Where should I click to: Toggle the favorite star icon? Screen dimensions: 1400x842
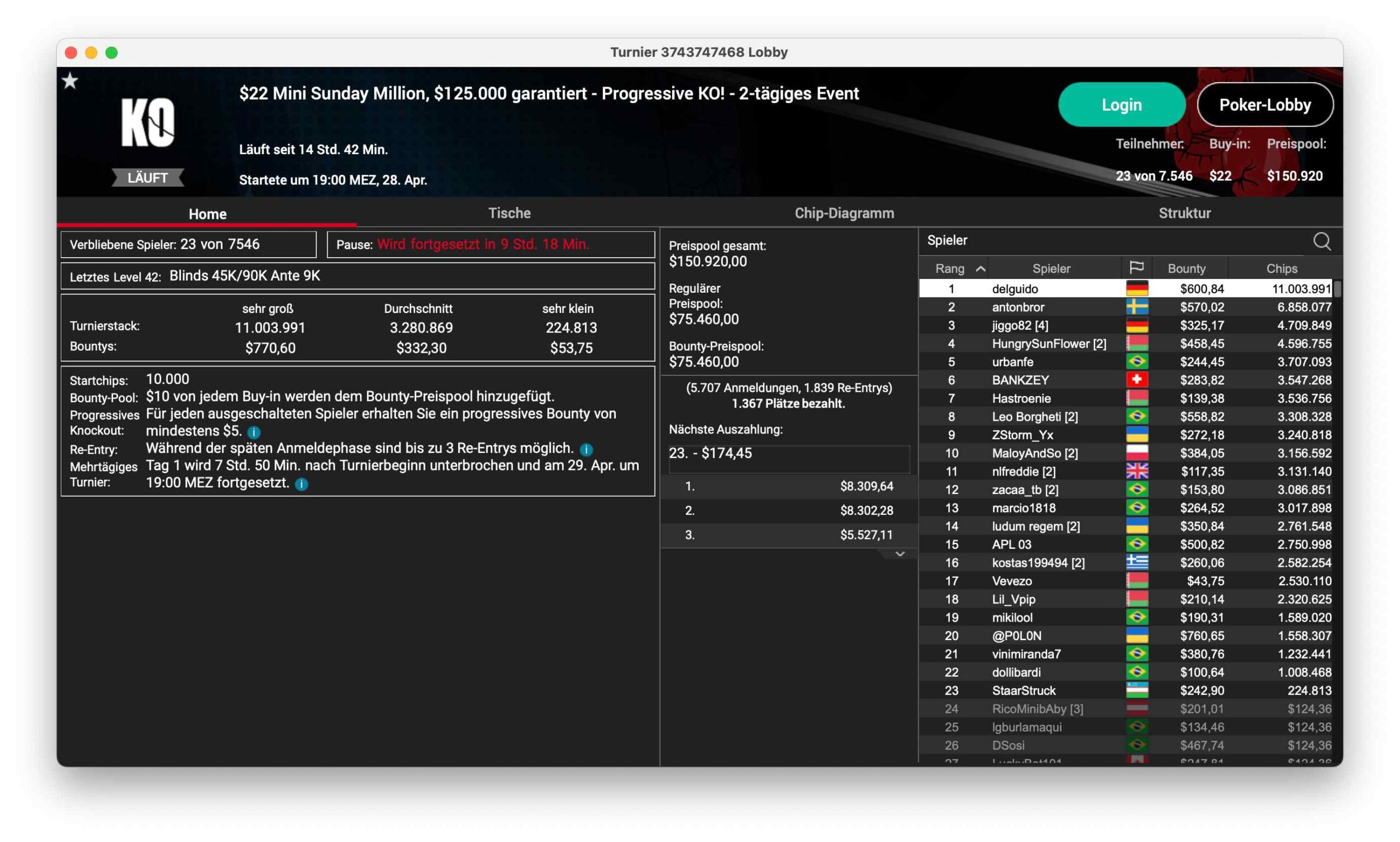pyautogui.click(x=71, y=81)
